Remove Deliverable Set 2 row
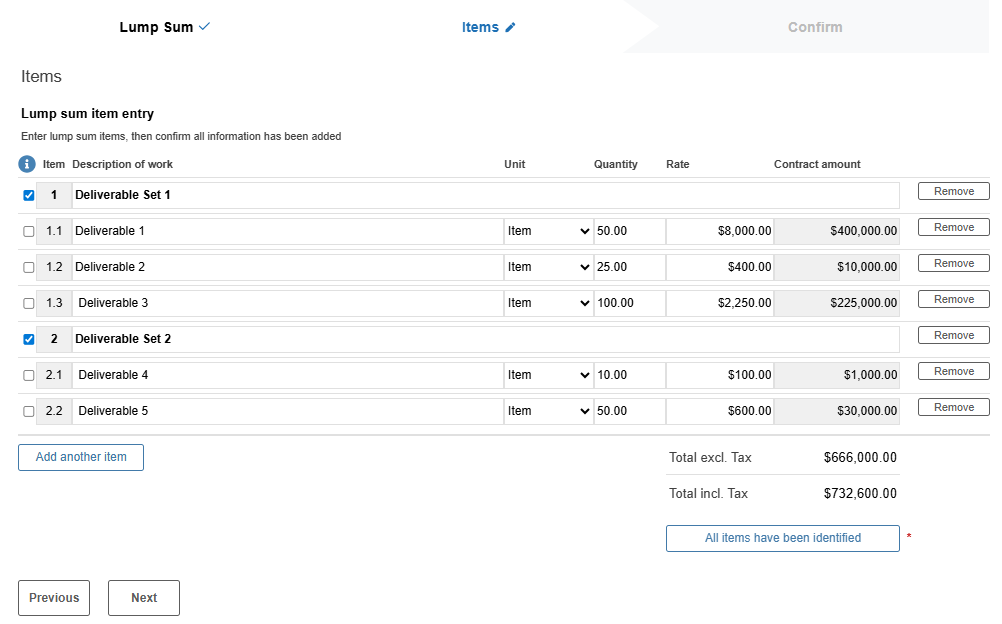The width and height of the screenshot is (1002, 624). [953, 335]
